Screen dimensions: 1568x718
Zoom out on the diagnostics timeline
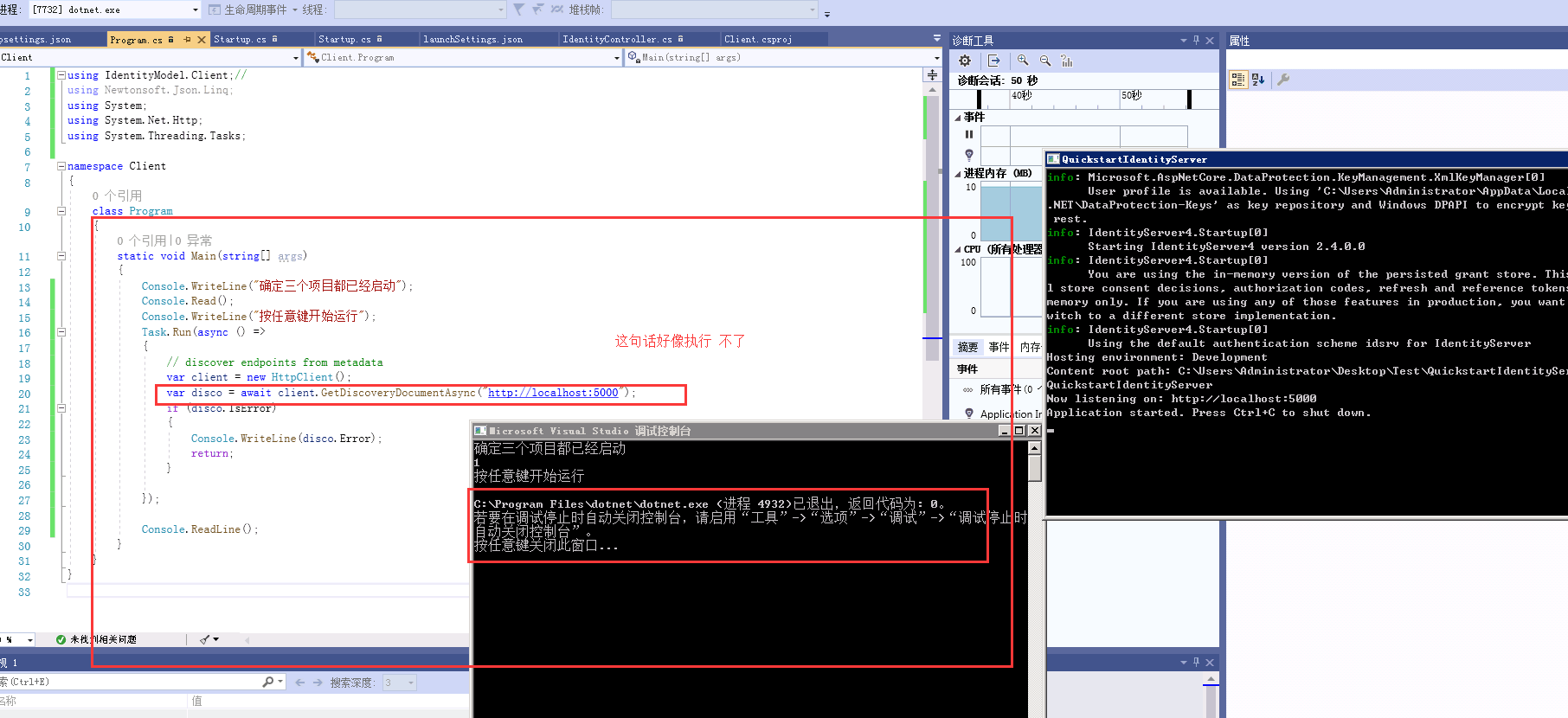click(x=1045, y=61)
